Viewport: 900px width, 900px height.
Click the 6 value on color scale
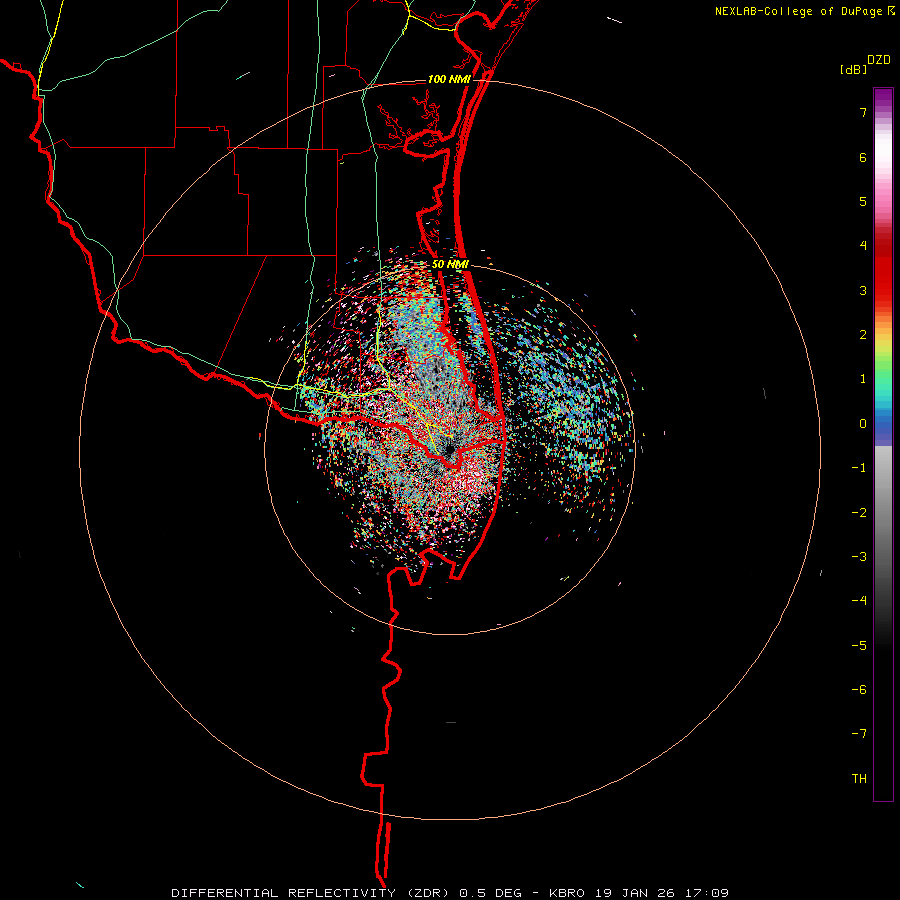point(863,157)
